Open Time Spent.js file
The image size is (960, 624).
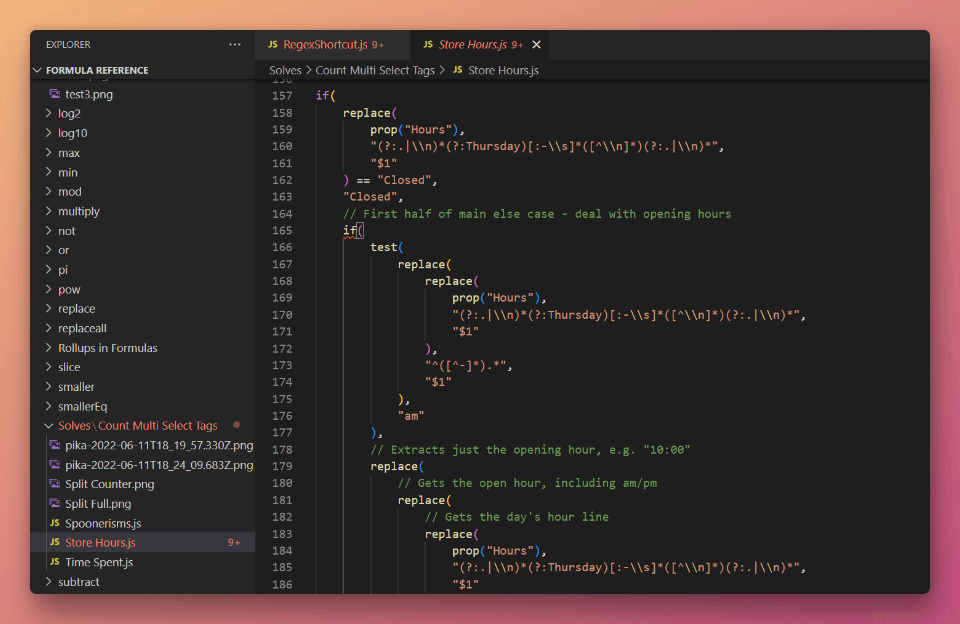[99, 562]
